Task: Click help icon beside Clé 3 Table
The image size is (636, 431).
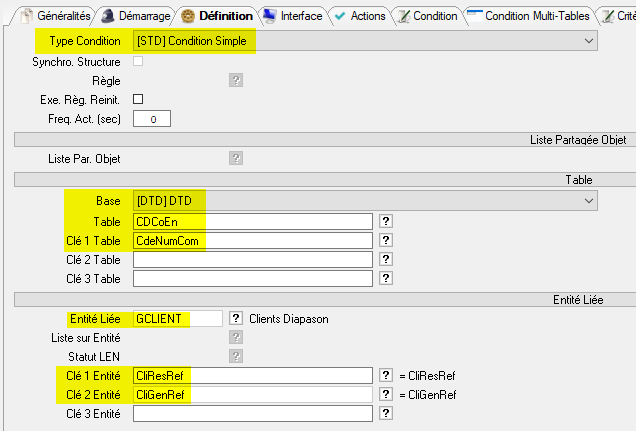Action: pyautogui.click(x=385, y=278)
